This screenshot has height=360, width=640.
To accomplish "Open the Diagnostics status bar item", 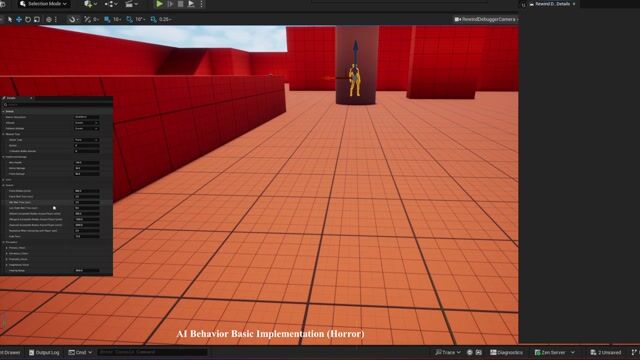I will click(507, 352).
